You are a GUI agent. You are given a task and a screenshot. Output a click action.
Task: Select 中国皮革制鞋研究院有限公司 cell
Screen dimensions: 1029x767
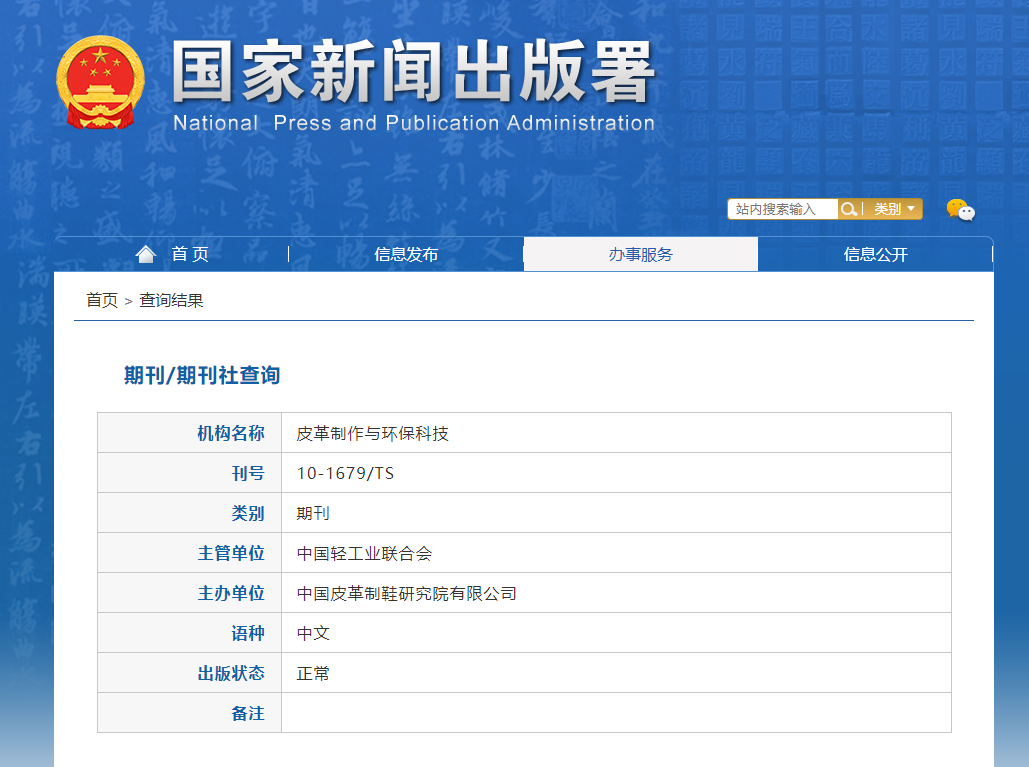(x=407, y=594)
